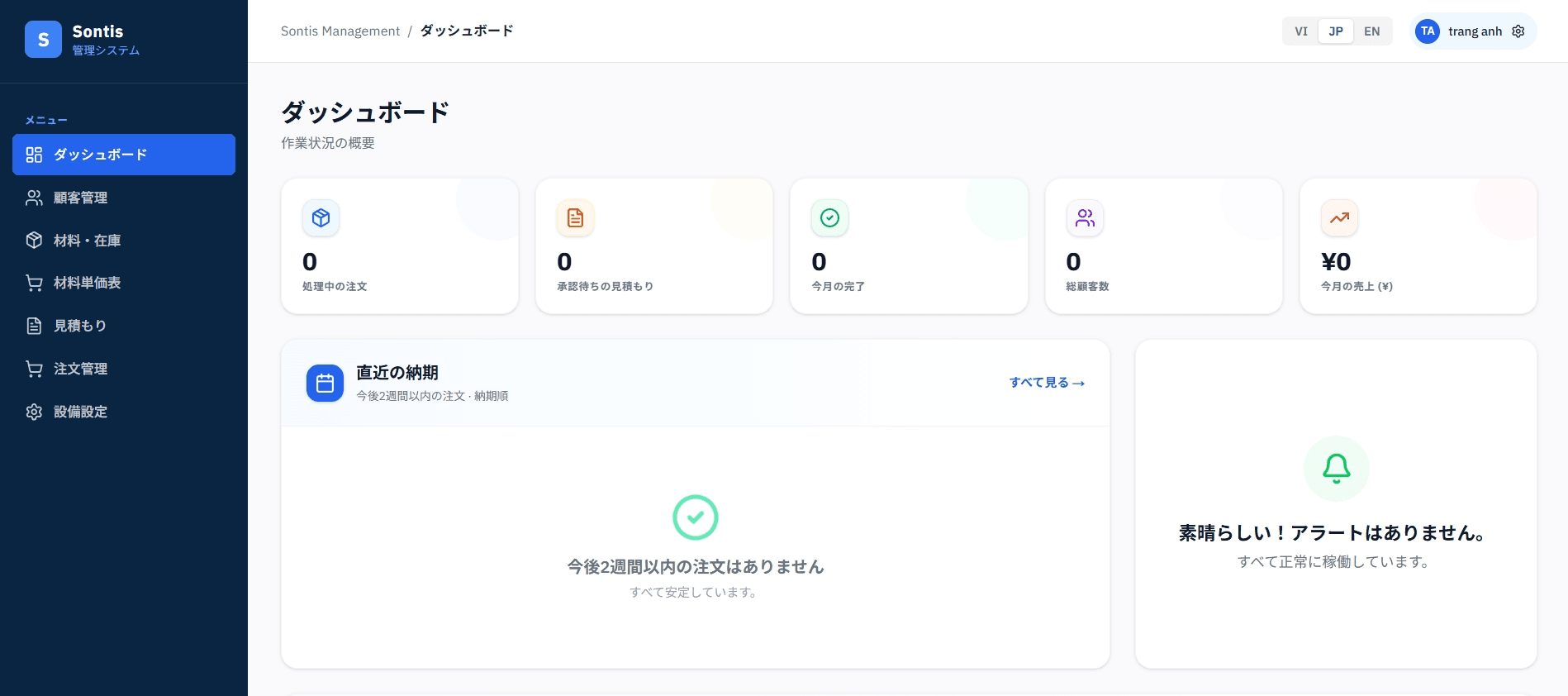The height and width of the screenshot is (696, 1568).
Task: Click the 材料単価表 cart icon
Action: (34, 283)
